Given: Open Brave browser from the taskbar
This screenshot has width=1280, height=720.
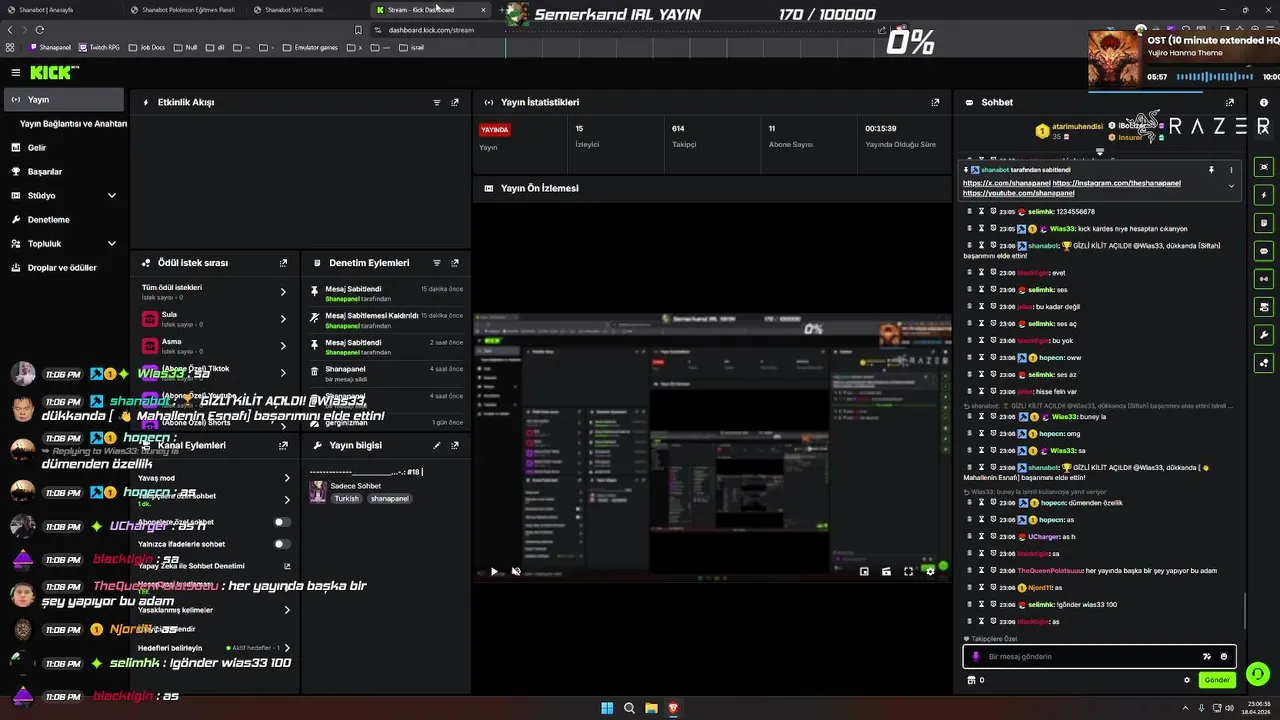Looking at the screenshot, I should (673, 708).
